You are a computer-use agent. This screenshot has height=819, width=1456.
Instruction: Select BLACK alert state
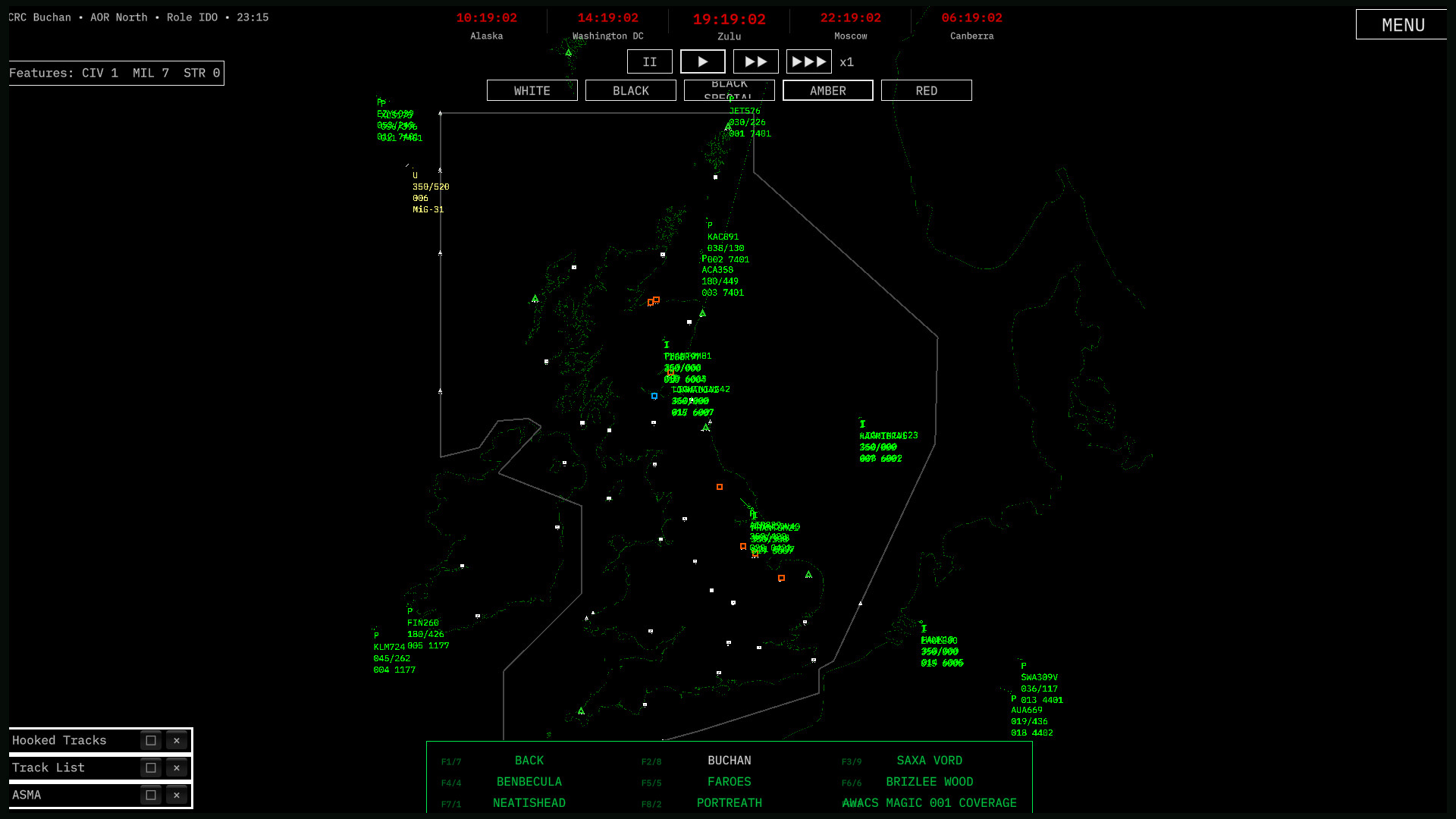630,90
